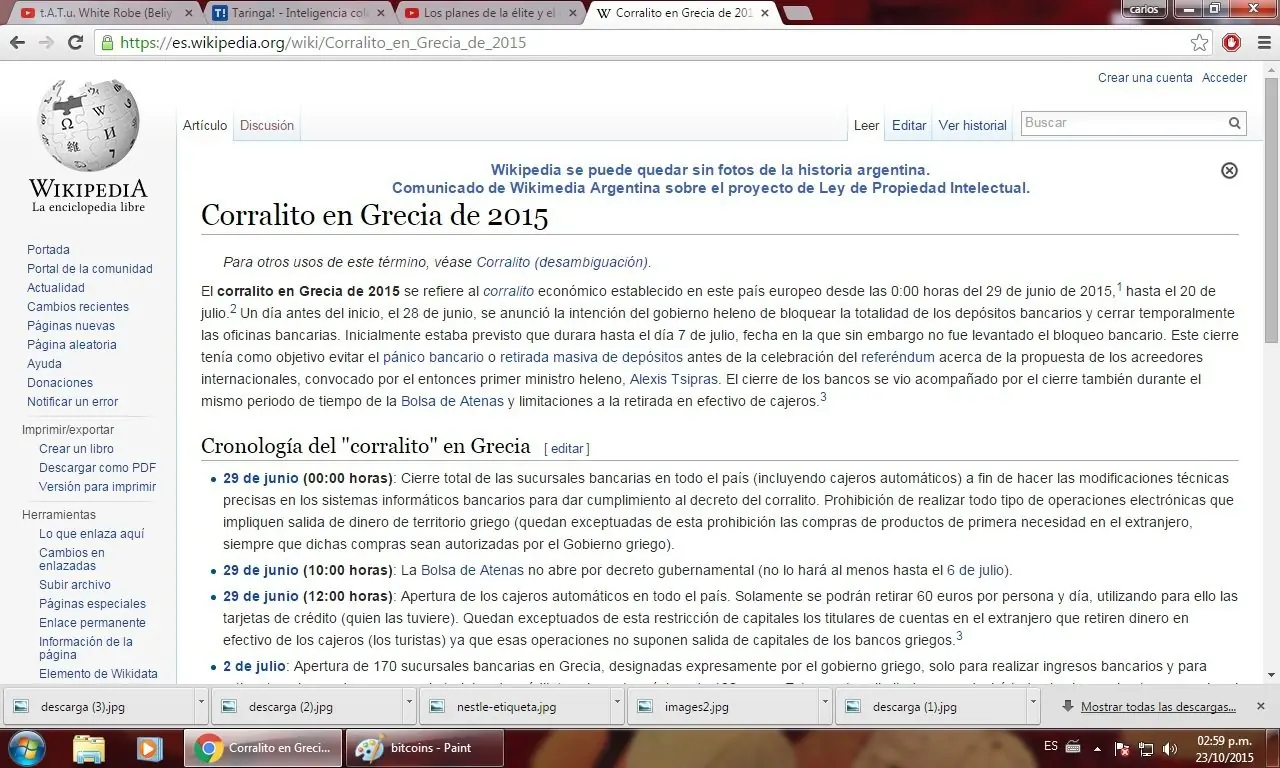This screenshot has height=768, width=1280.
Task: Click Crear una cuenta link
Action: [x=1145, y=78]
